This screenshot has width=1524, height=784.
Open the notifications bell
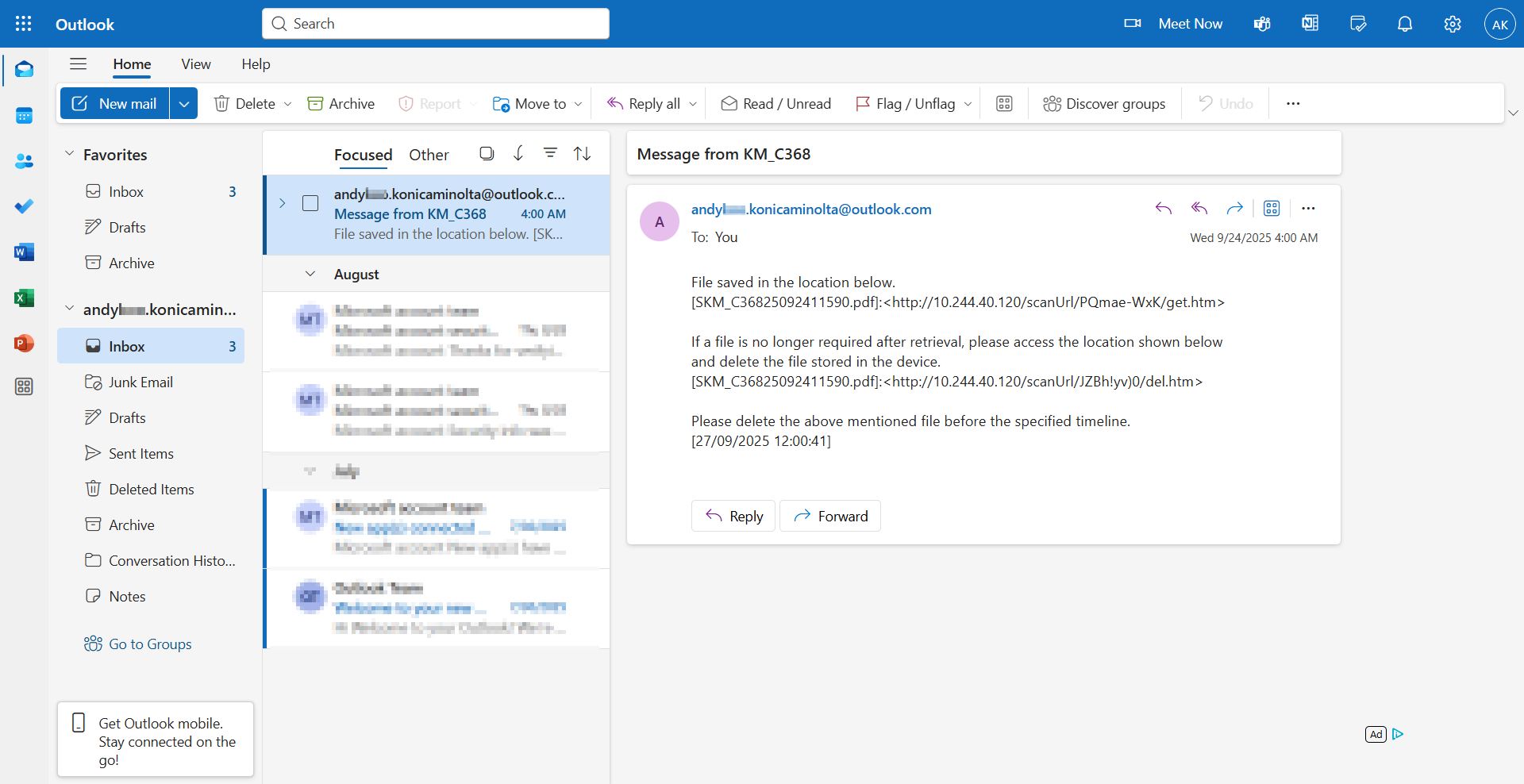point(1405,24)
